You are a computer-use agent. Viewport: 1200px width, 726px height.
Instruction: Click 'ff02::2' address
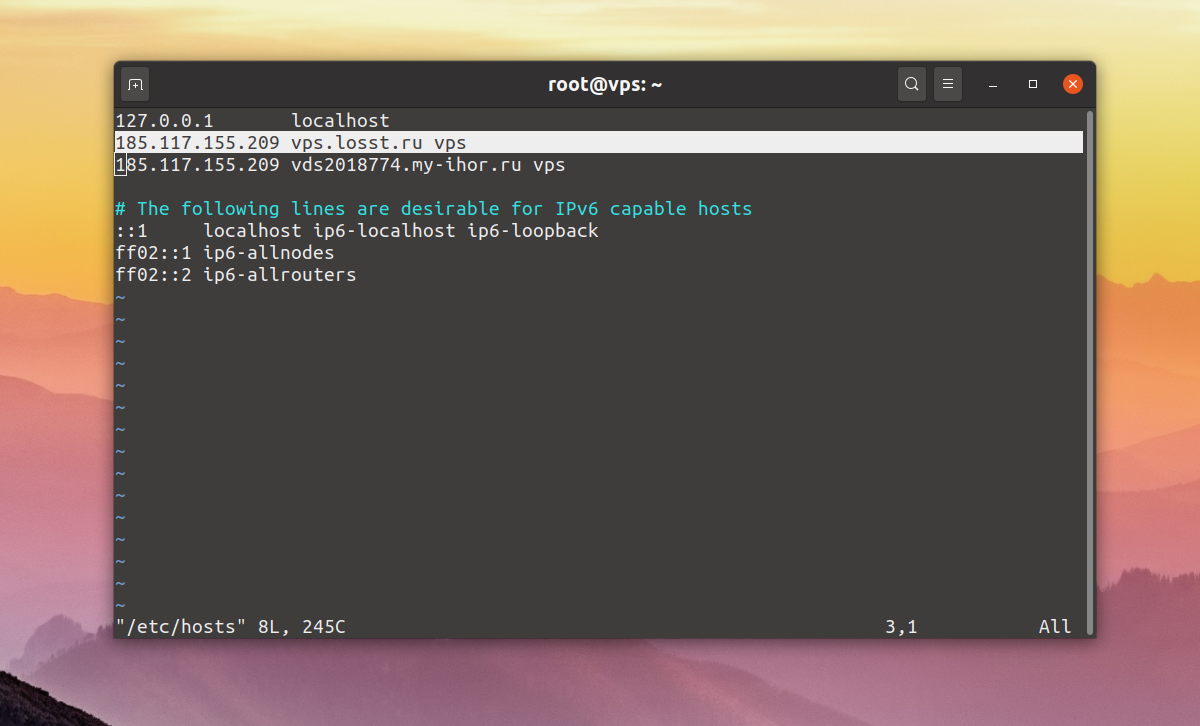(154, 274)
